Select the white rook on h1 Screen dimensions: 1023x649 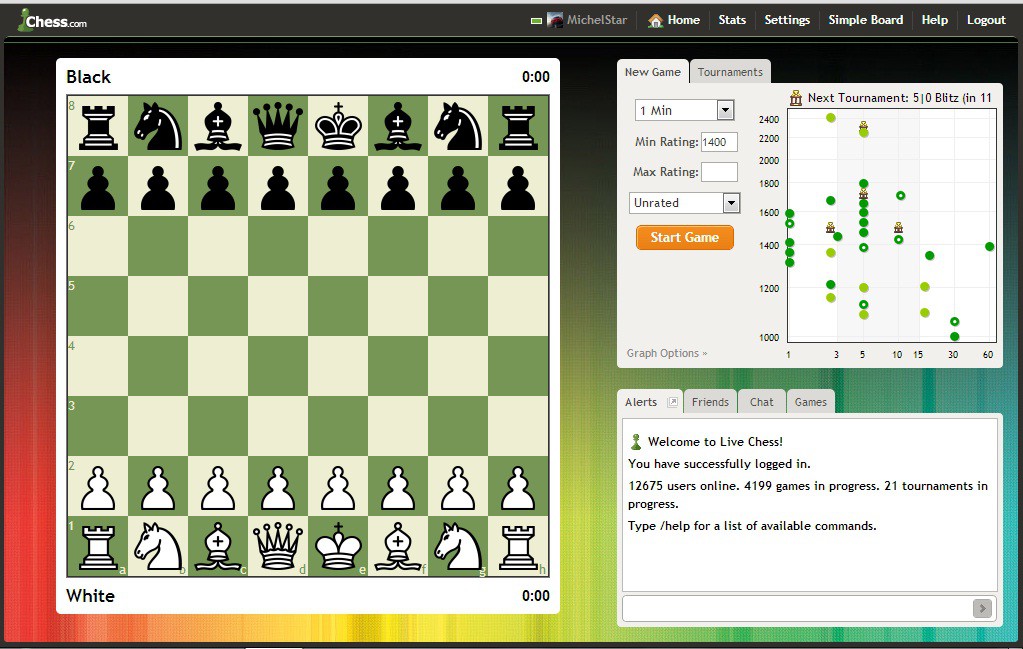tap(518, 548)
